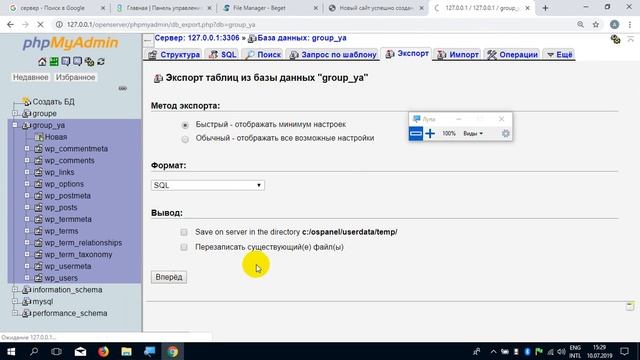Open the Операции tab
Viewport: 640px width, 360px height.
[x=512, y=55]
